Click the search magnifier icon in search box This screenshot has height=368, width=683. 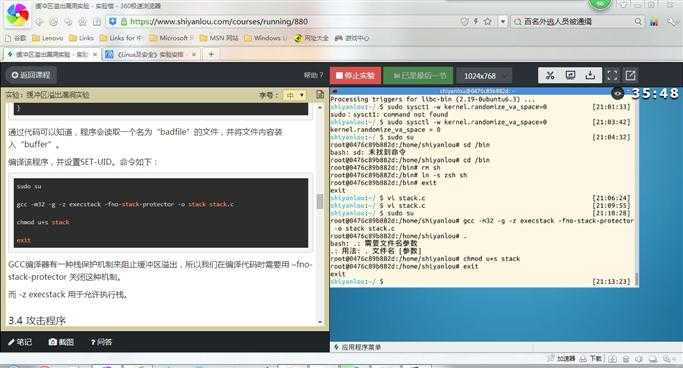(x=637, y=21)
